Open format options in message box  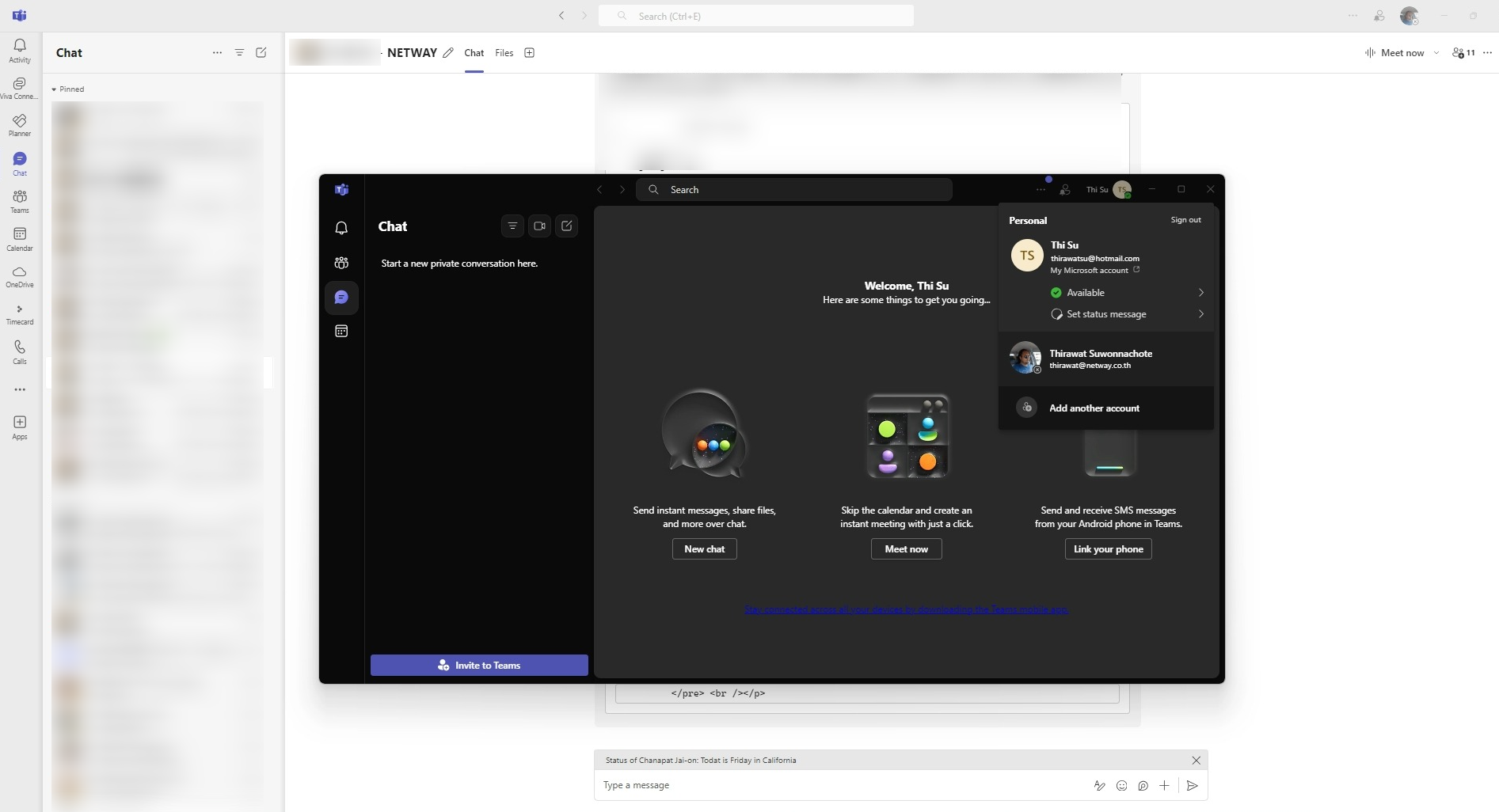(x=1099, y=785)
